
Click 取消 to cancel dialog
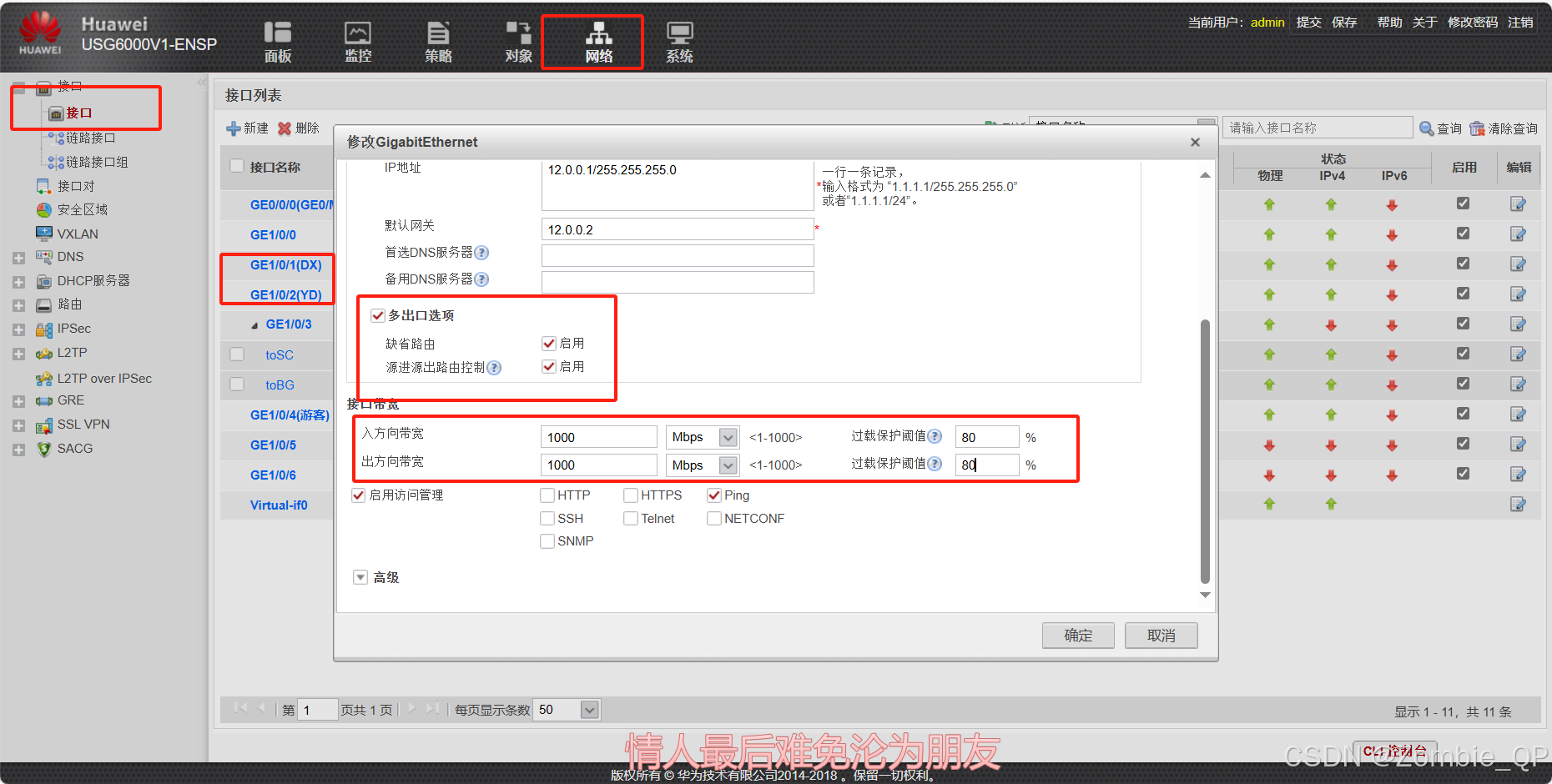1161,636
